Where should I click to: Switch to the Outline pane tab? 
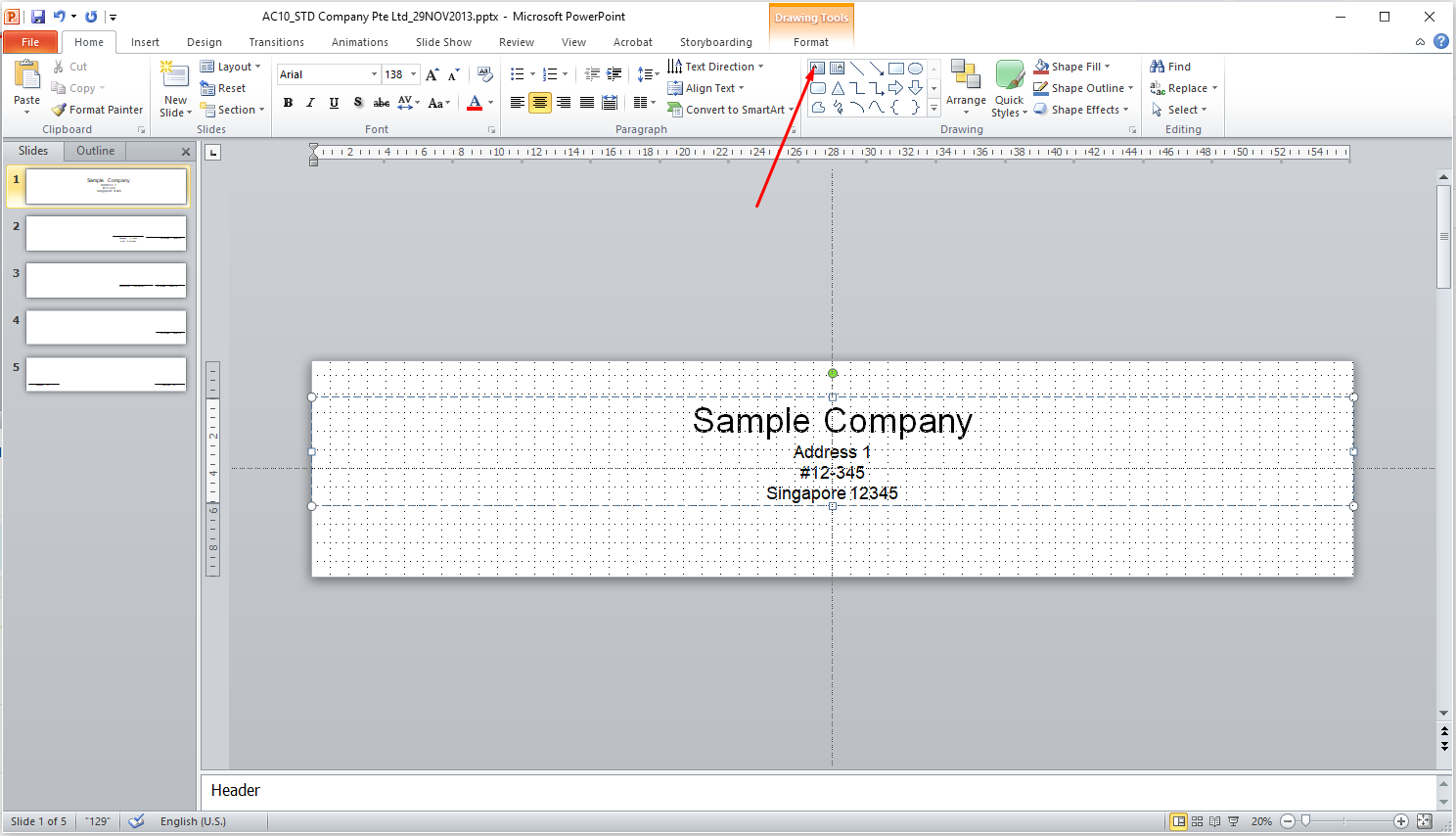click(95, 151)
